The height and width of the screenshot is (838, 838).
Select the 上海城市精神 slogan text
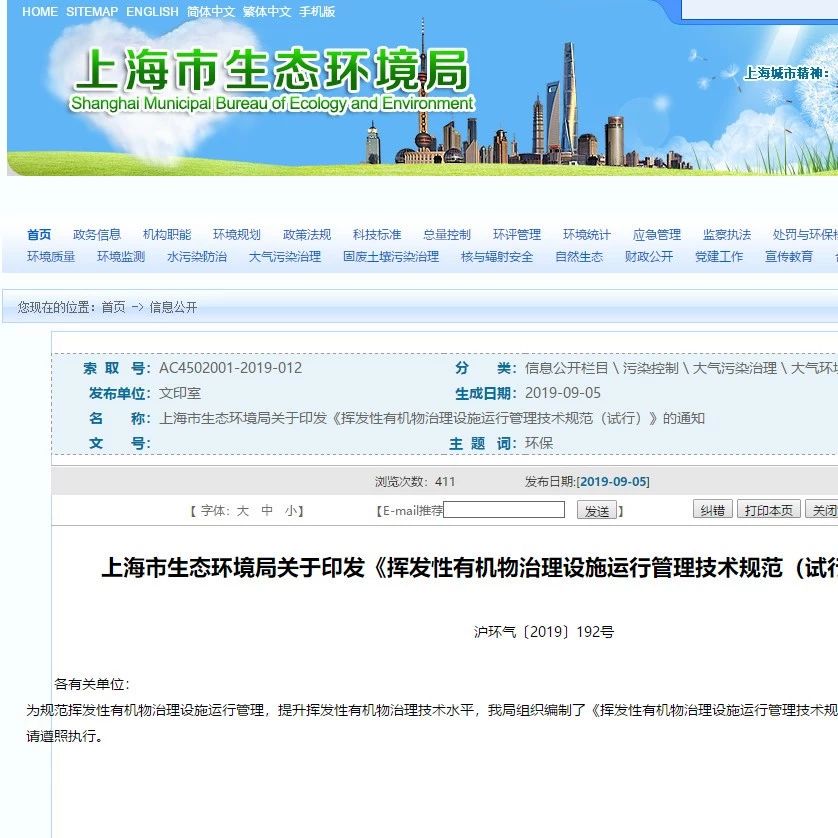click(786, 73)
